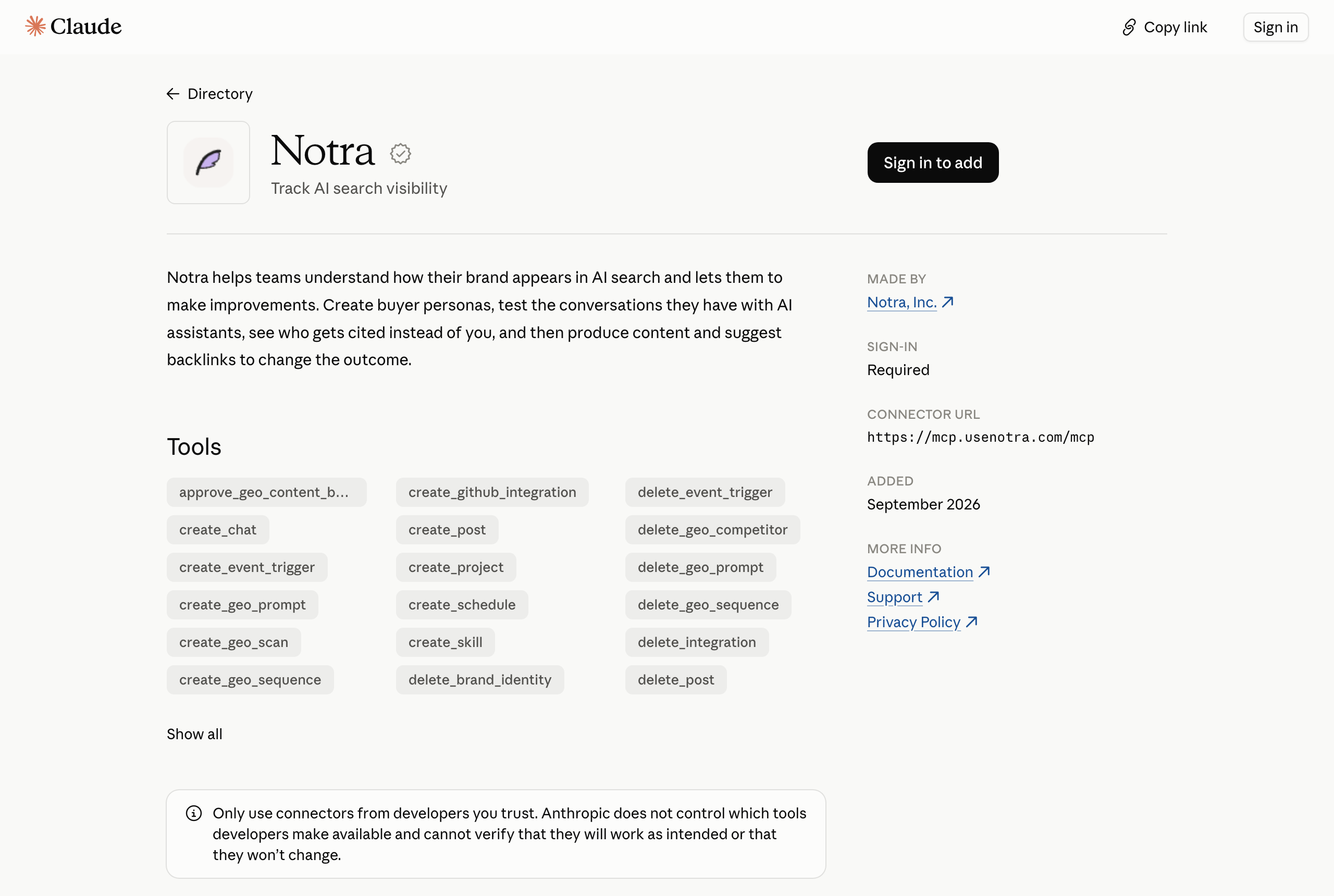Click the approve_geo_content_b... tool chip
Image resolution: width=1334 pixels, height=896 pixels.
pos(266,492)
